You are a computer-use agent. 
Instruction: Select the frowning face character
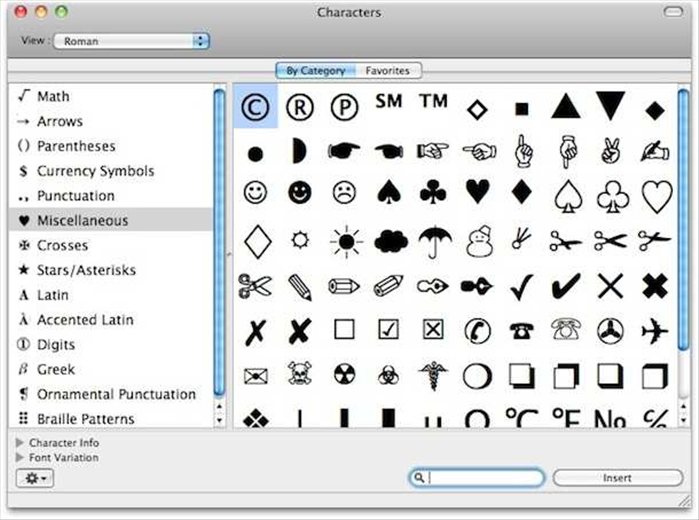(344, 193)
